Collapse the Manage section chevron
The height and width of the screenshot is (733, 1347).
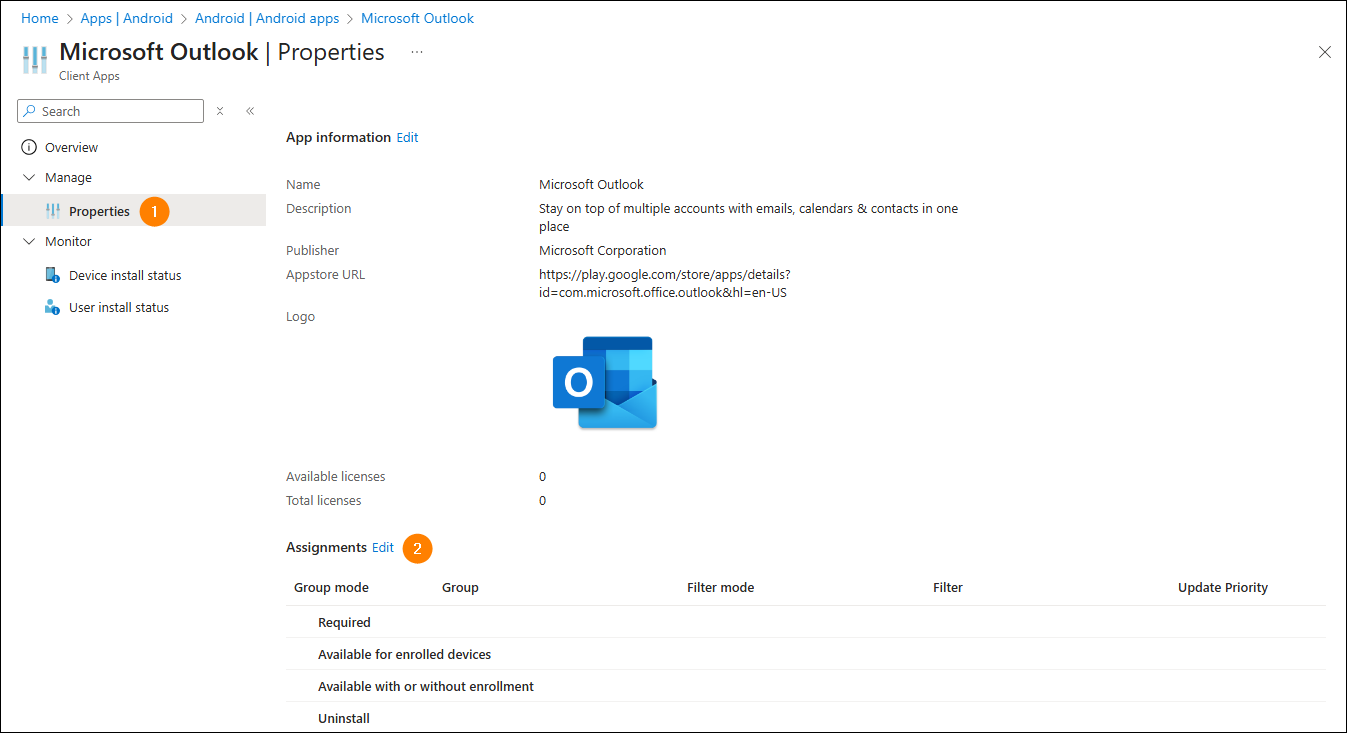pyautogui.click(x=29, y=177)
